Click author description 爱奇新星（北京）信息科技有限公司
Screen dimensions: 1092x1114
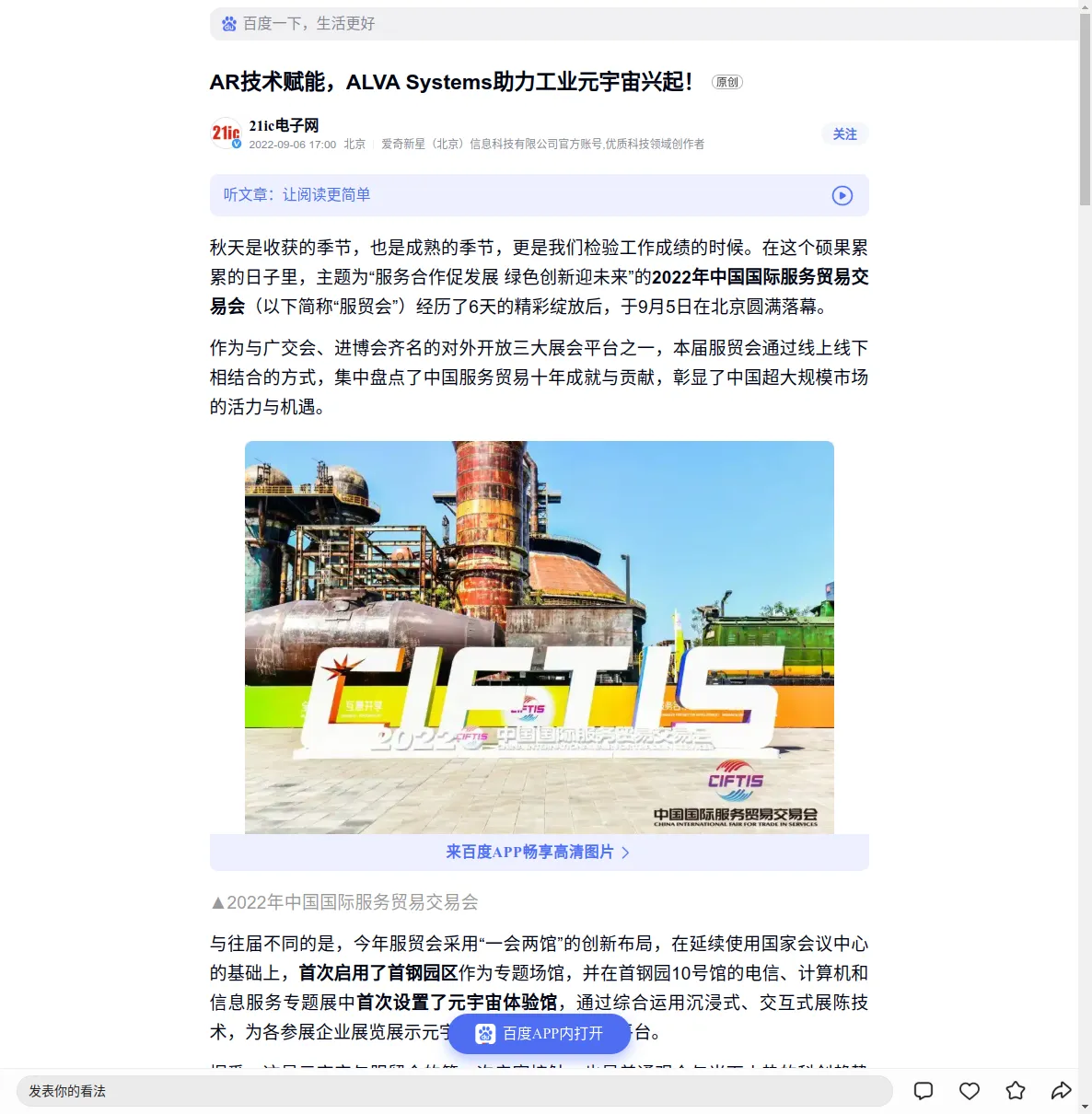click(543, 145)
